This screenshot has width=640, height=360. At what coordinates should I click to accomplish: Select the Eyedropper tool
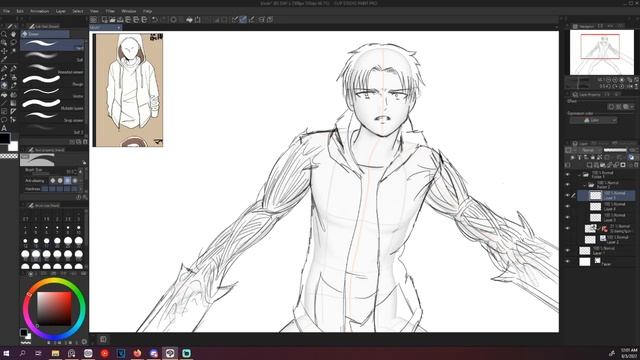pyautogui.click(x=4, y=59)
